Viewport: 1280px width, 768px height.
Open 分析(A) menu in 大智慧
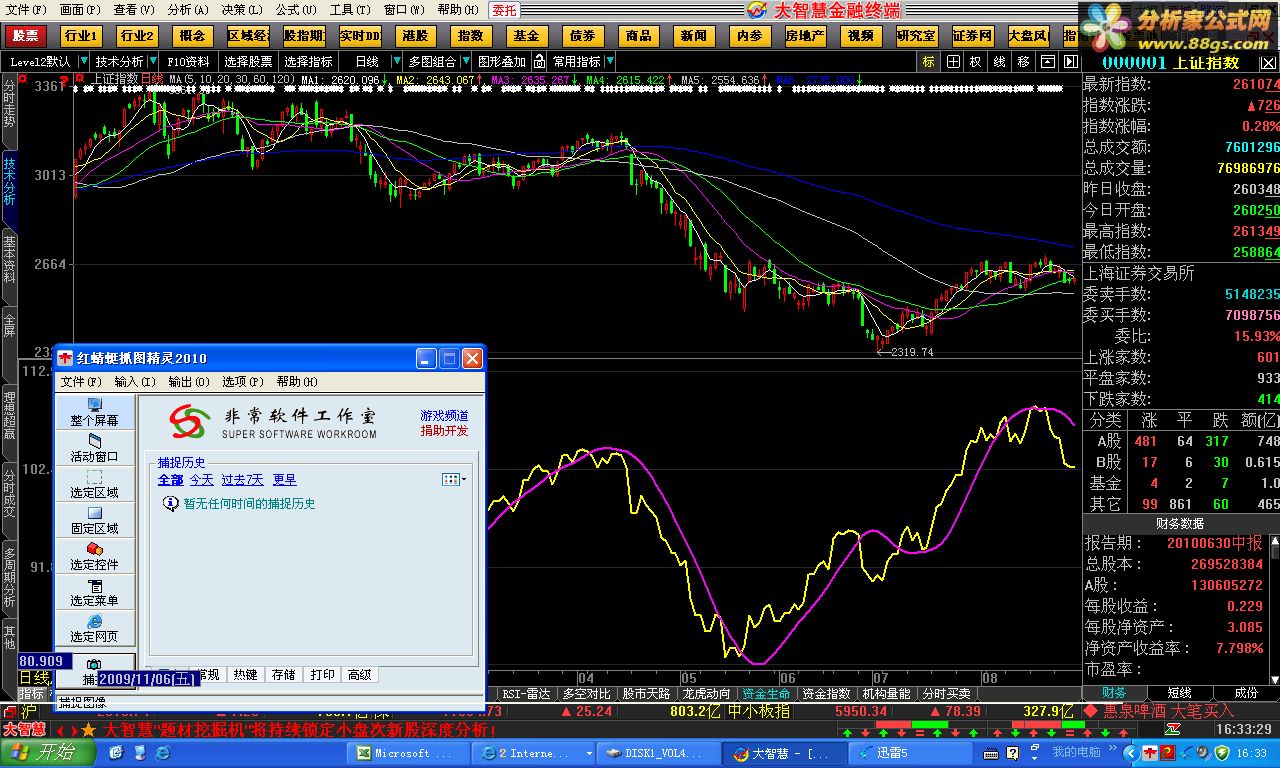pos(187,9)
